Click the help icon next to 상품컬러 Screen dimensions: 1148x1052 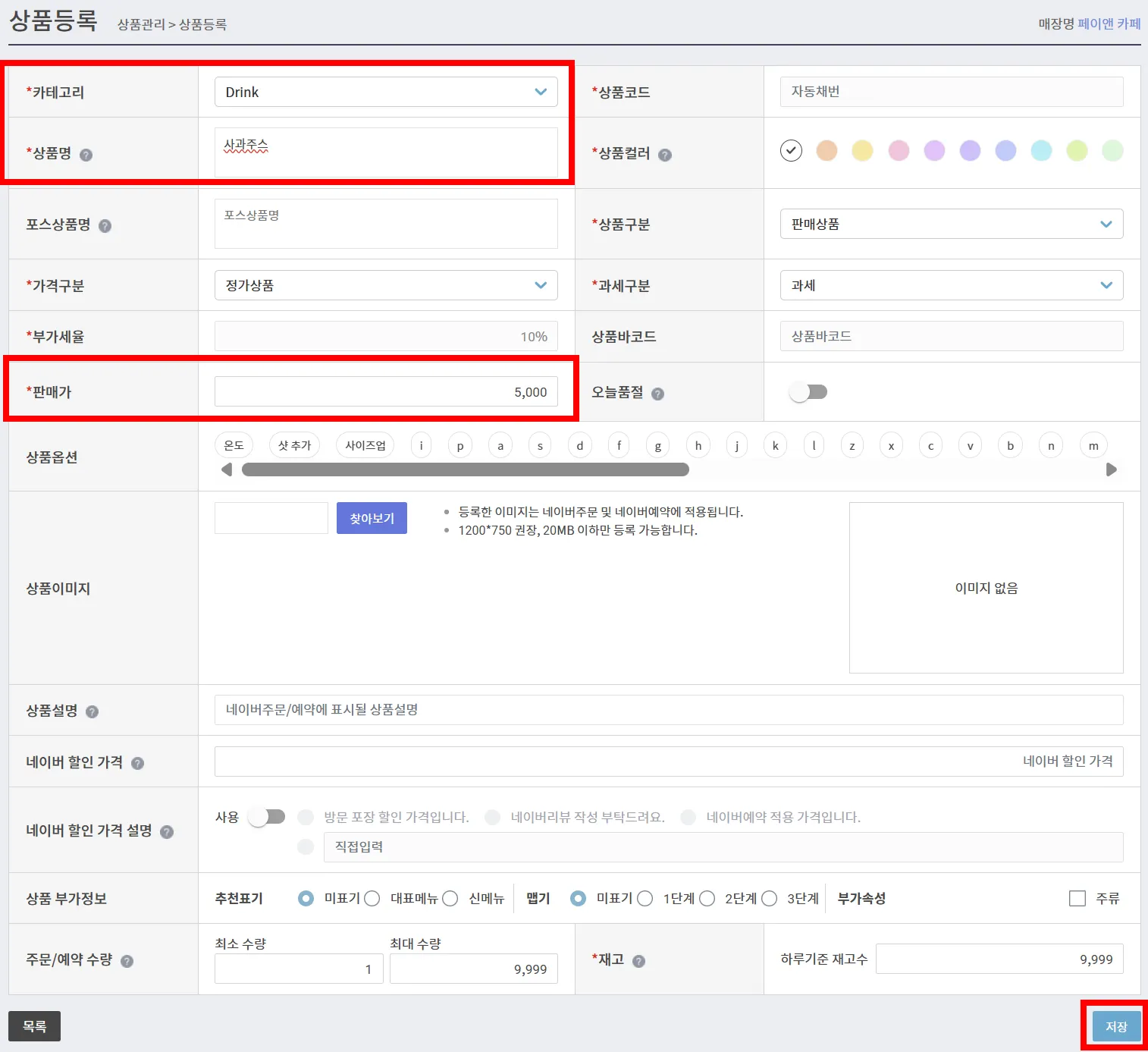coord(665,155)
